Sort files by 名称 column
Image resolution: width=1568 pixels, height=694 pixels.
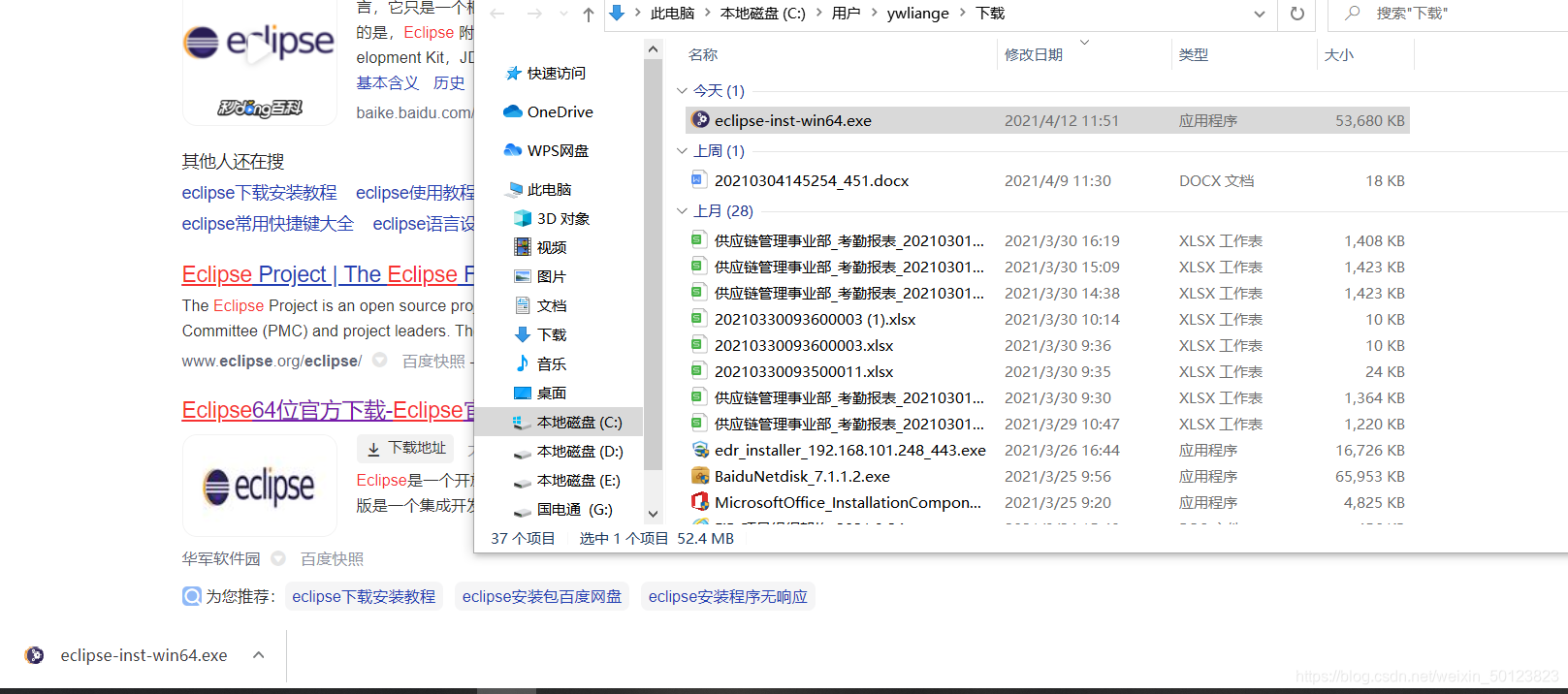[703, 55]
